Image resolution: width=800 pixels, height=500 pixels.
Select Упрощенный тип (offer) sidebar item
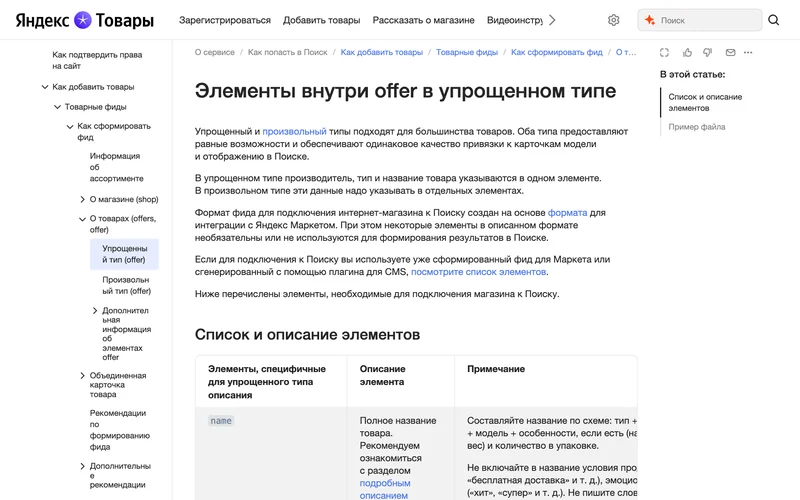click(x=124, y=254)
